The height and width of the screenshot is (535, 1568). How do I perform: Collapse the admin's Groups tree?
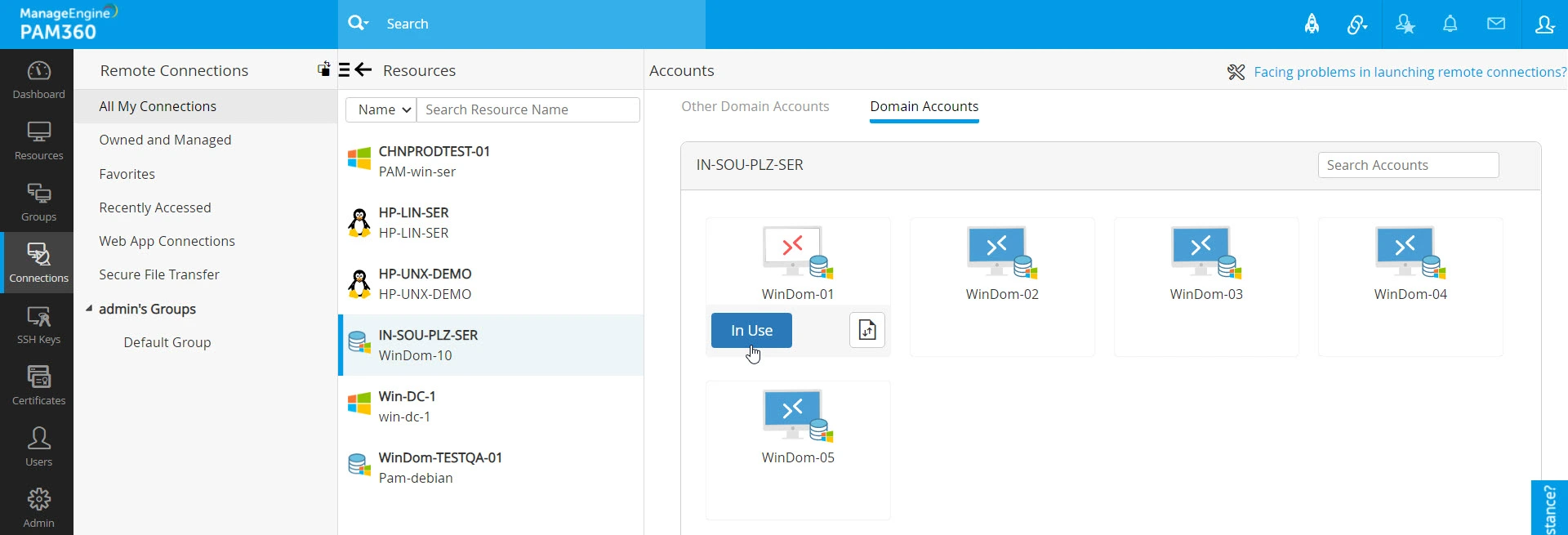[89, 309]
